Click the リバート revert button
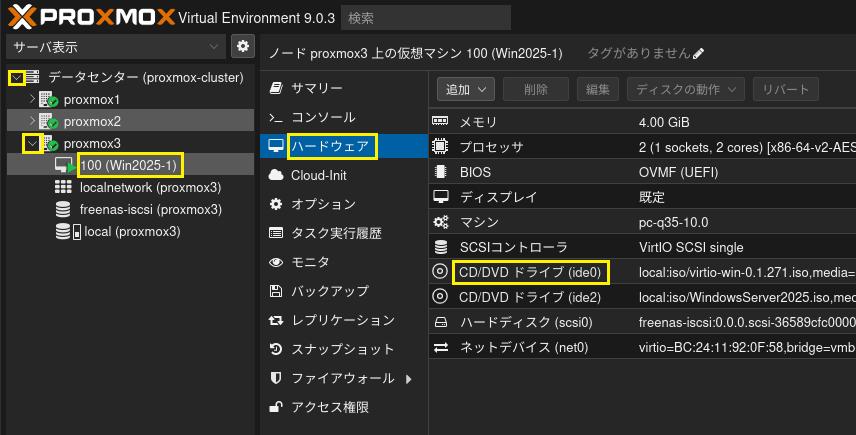This screenshot has width=856, height=435. (786, 89)
